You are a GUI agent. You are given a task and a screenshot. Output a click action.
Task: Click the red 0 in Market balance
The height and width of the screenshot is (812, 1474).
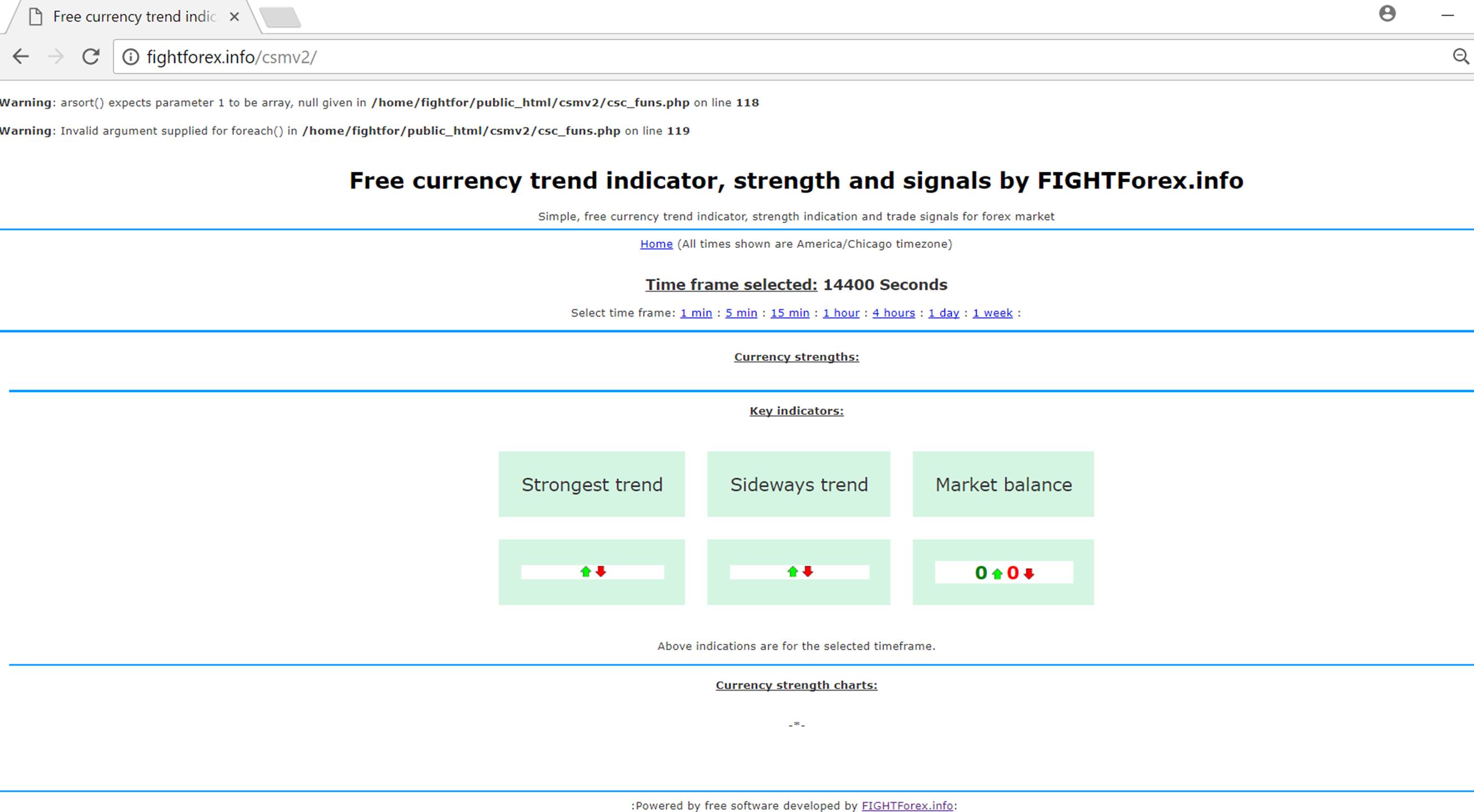pyautogui.click(x=1013, y=573)
